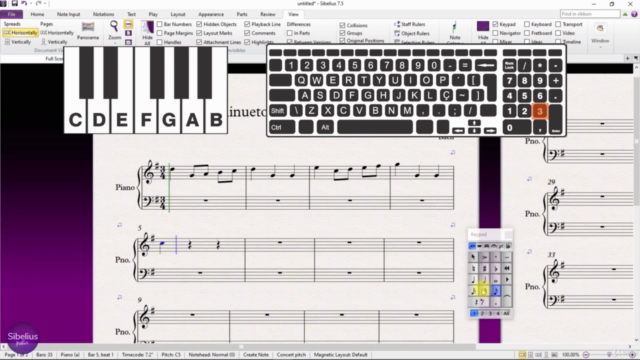Collapse the ribbon with up arrow
Viewport: 640px width, 360px height.
625,14
